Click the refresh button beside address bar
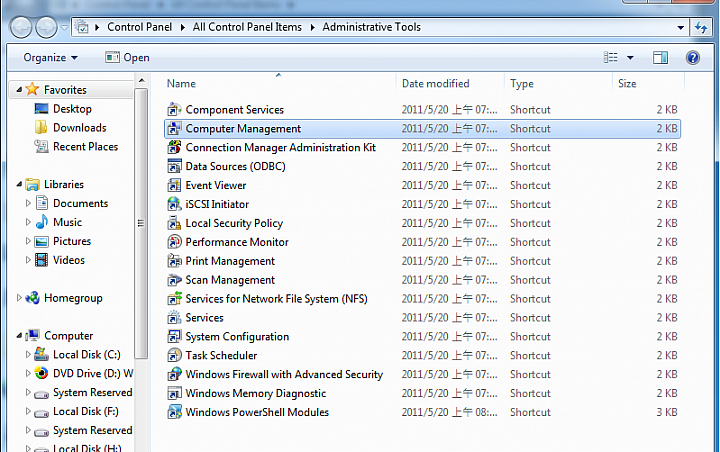The height and width of the screenshot is (452, 720). pos(701,27)
